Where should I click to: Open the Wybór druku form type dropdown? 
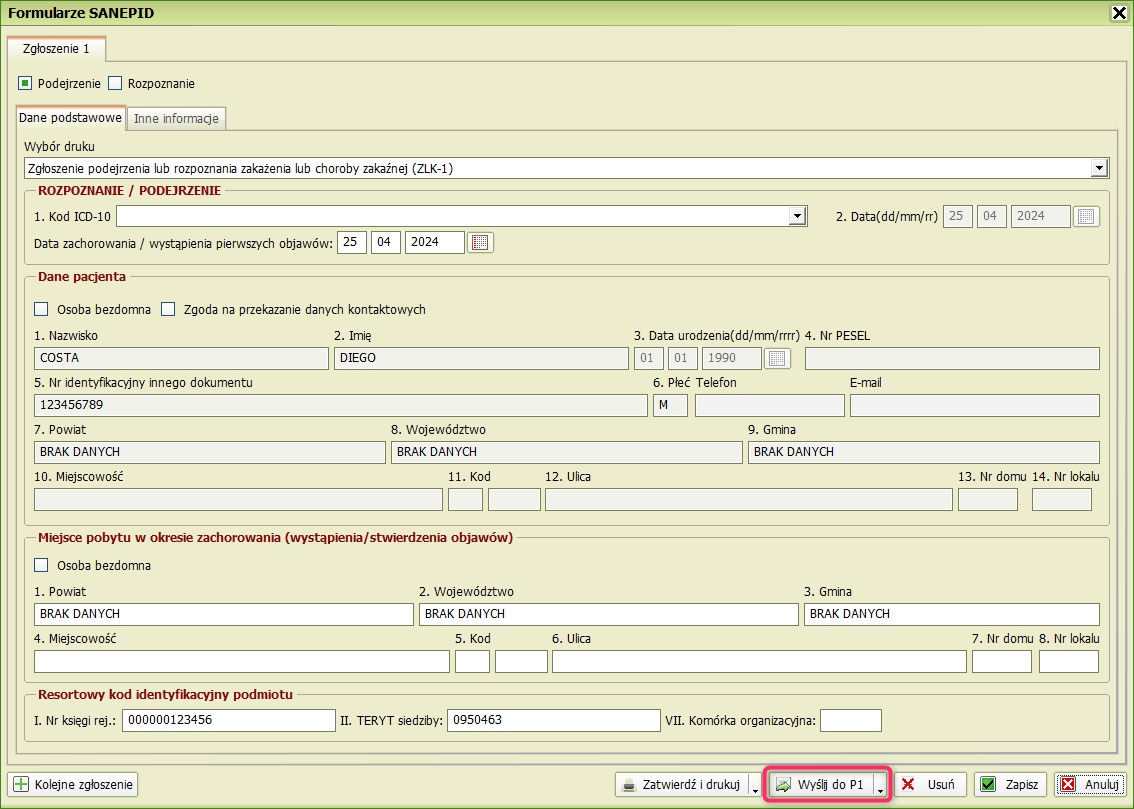(1100, 168)
